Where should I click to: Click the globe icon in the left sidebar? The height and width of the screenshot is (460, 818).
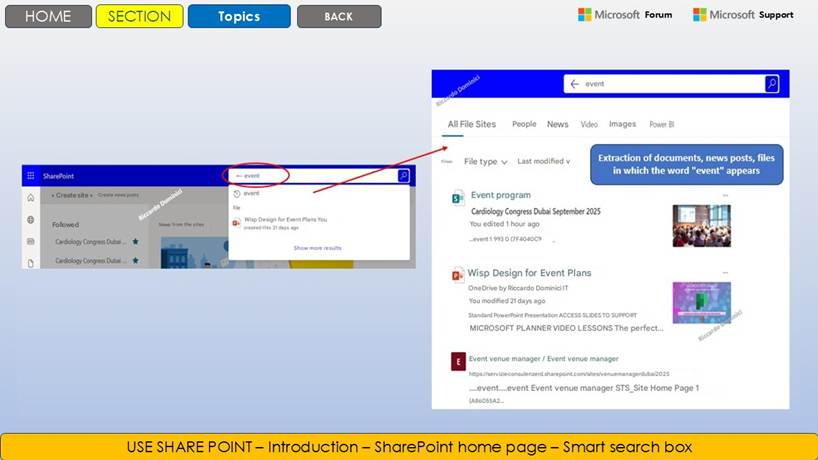[x=31, y=220]
